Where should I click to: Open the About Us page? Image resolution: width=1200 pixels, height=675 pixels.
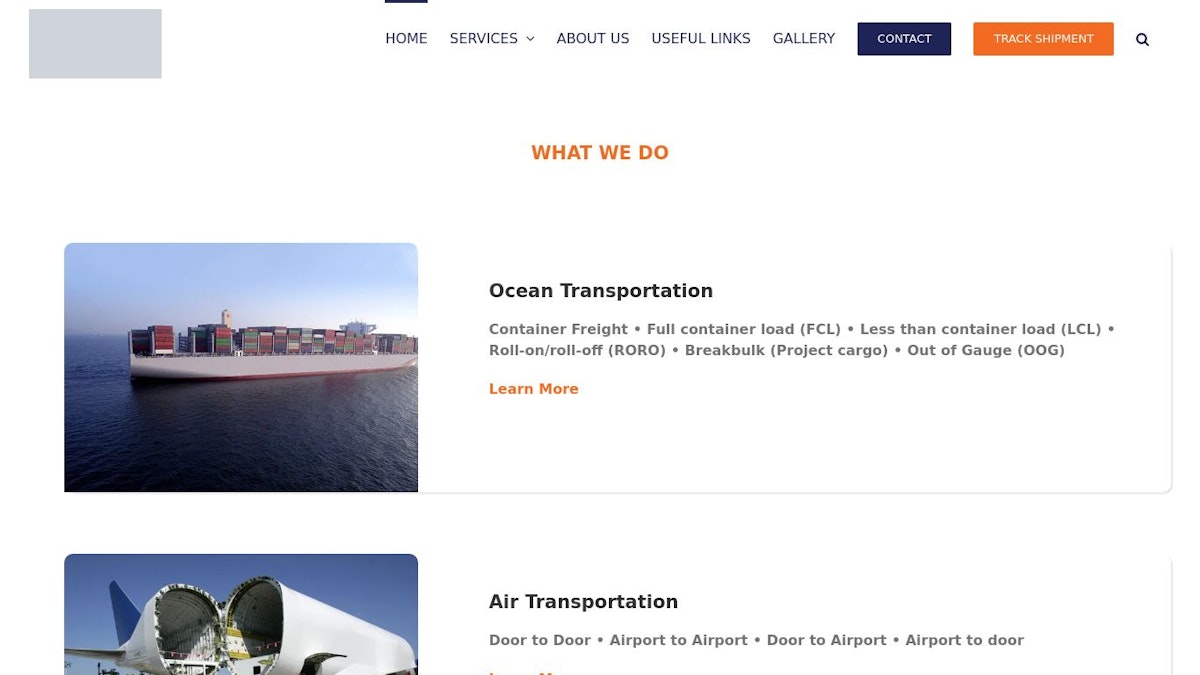(x=593, y=39)
